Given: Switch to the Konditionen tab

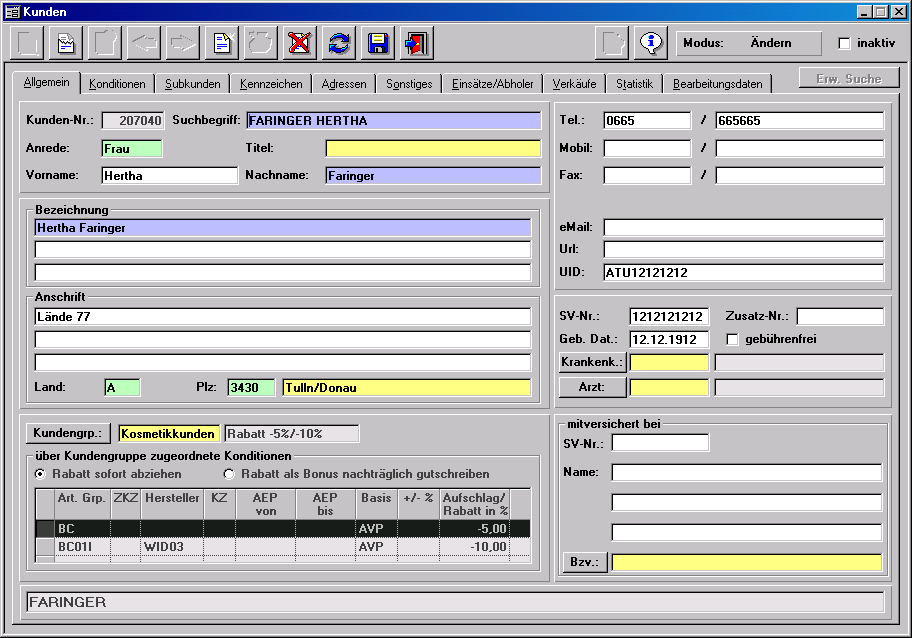Looking at the screenshot, I should tap(117, 84).
